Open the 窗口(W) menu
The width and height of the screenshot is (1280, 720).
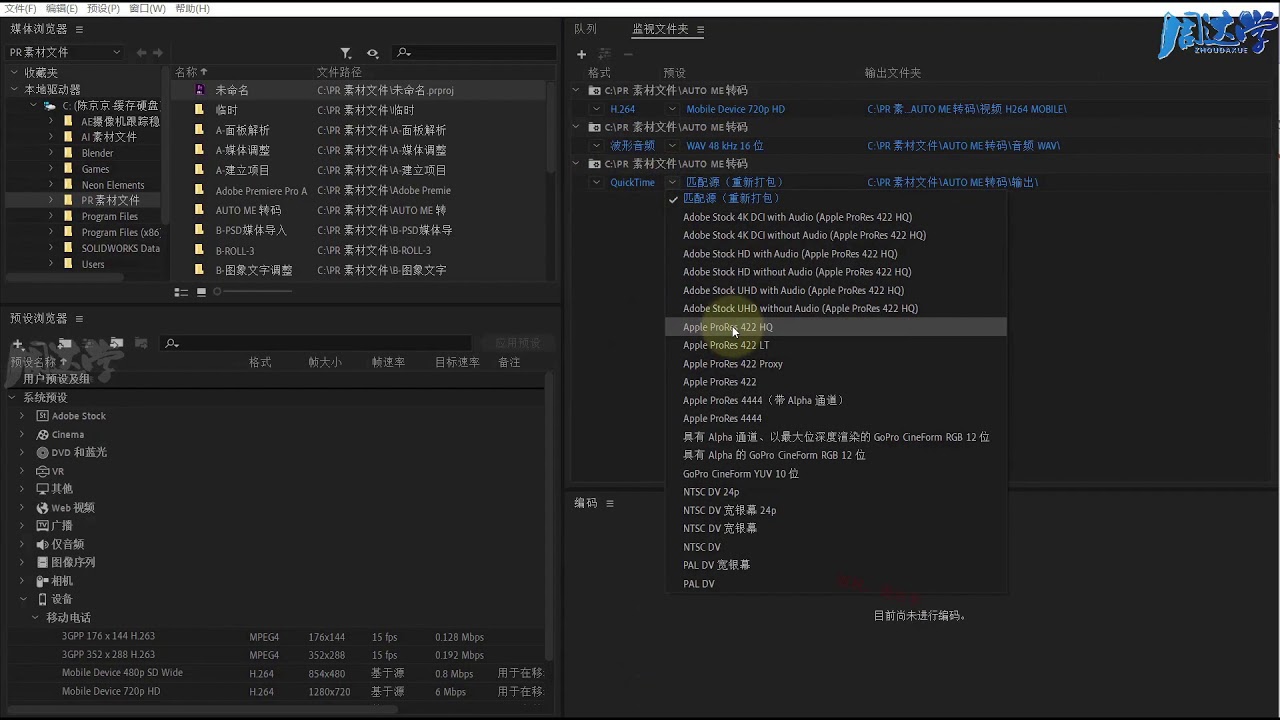[x=147, y=8]
